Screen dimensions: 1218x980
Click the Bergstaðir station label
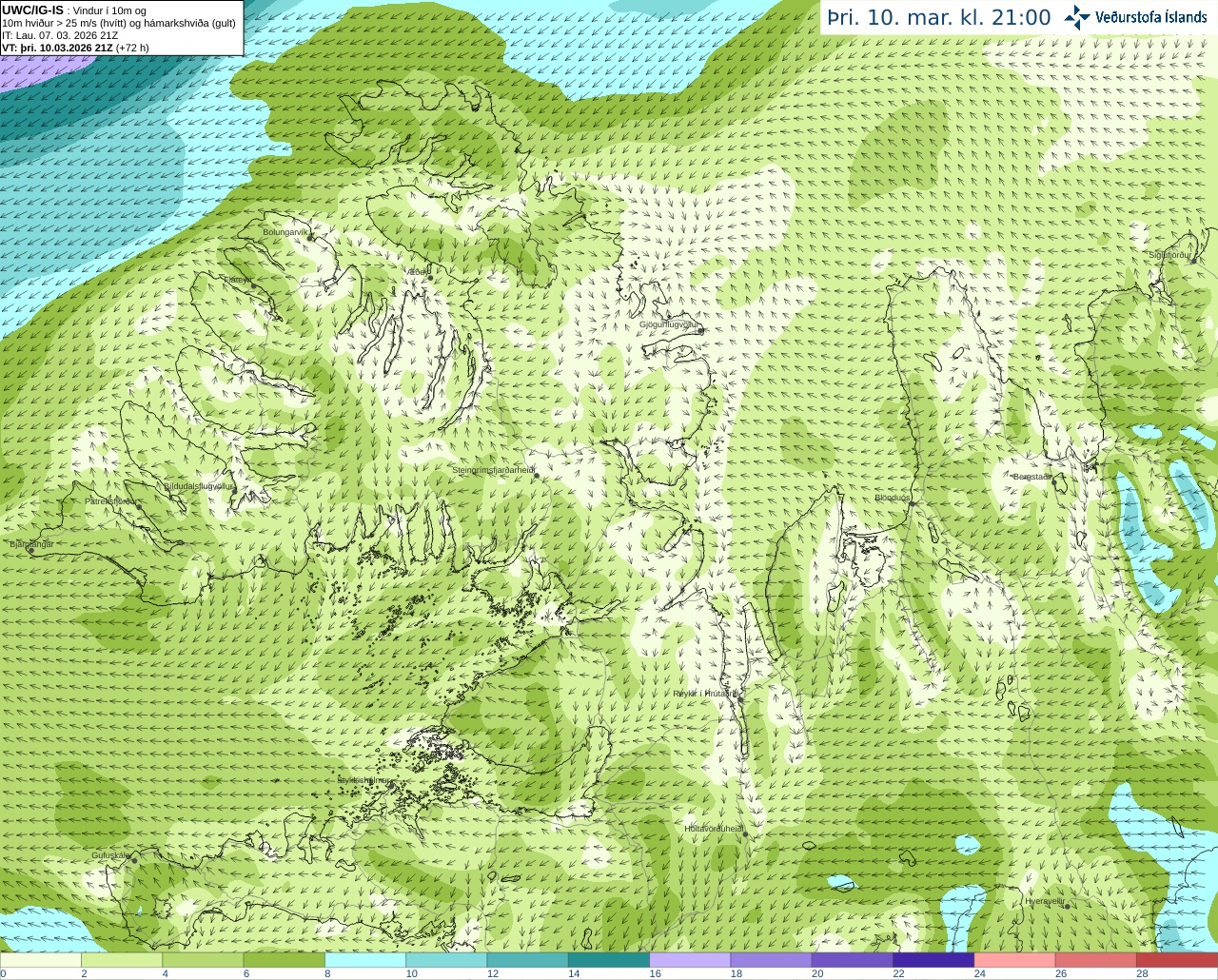[x=1031, y=477]
